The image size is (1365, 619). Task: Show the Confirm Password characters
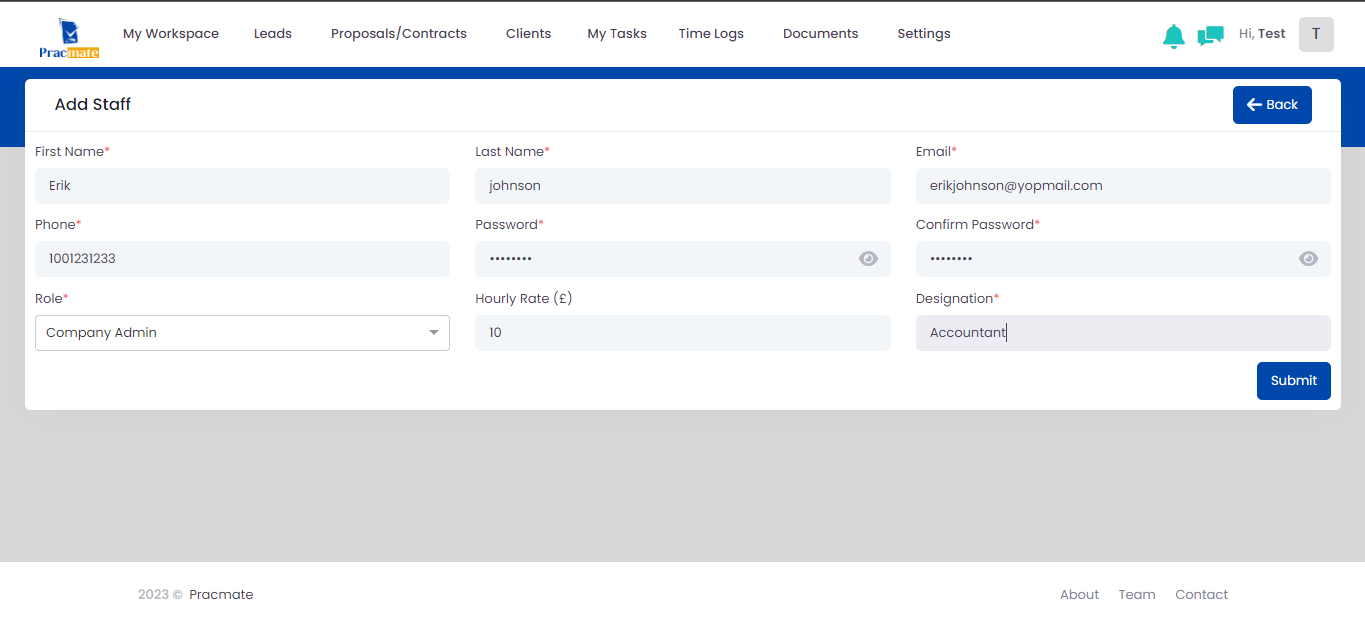pos(1308,259)
